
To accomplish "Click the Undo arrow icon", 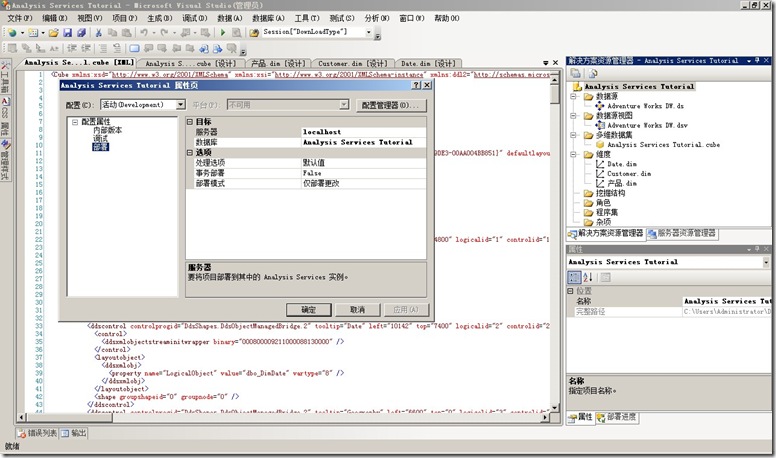I will (144, 33).
